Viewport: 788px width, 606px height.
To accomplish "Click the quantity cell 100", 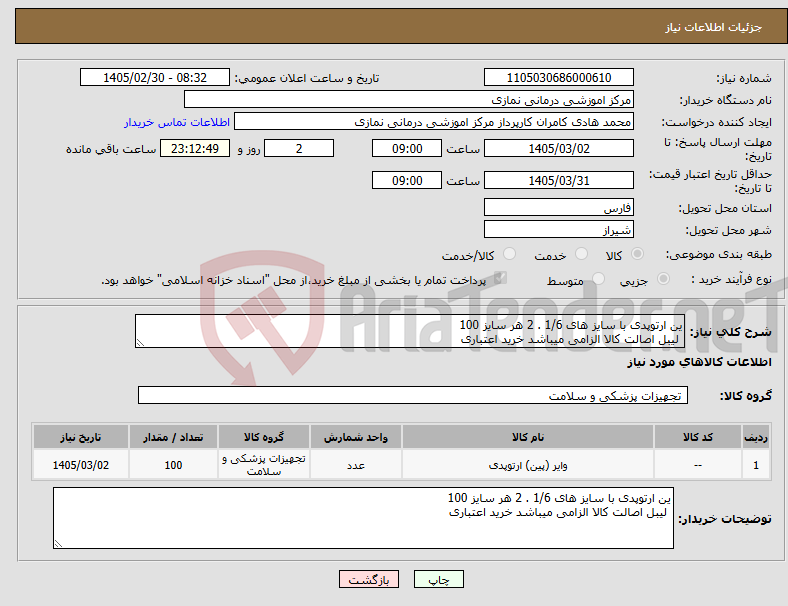I will click(x=173, y=465).
